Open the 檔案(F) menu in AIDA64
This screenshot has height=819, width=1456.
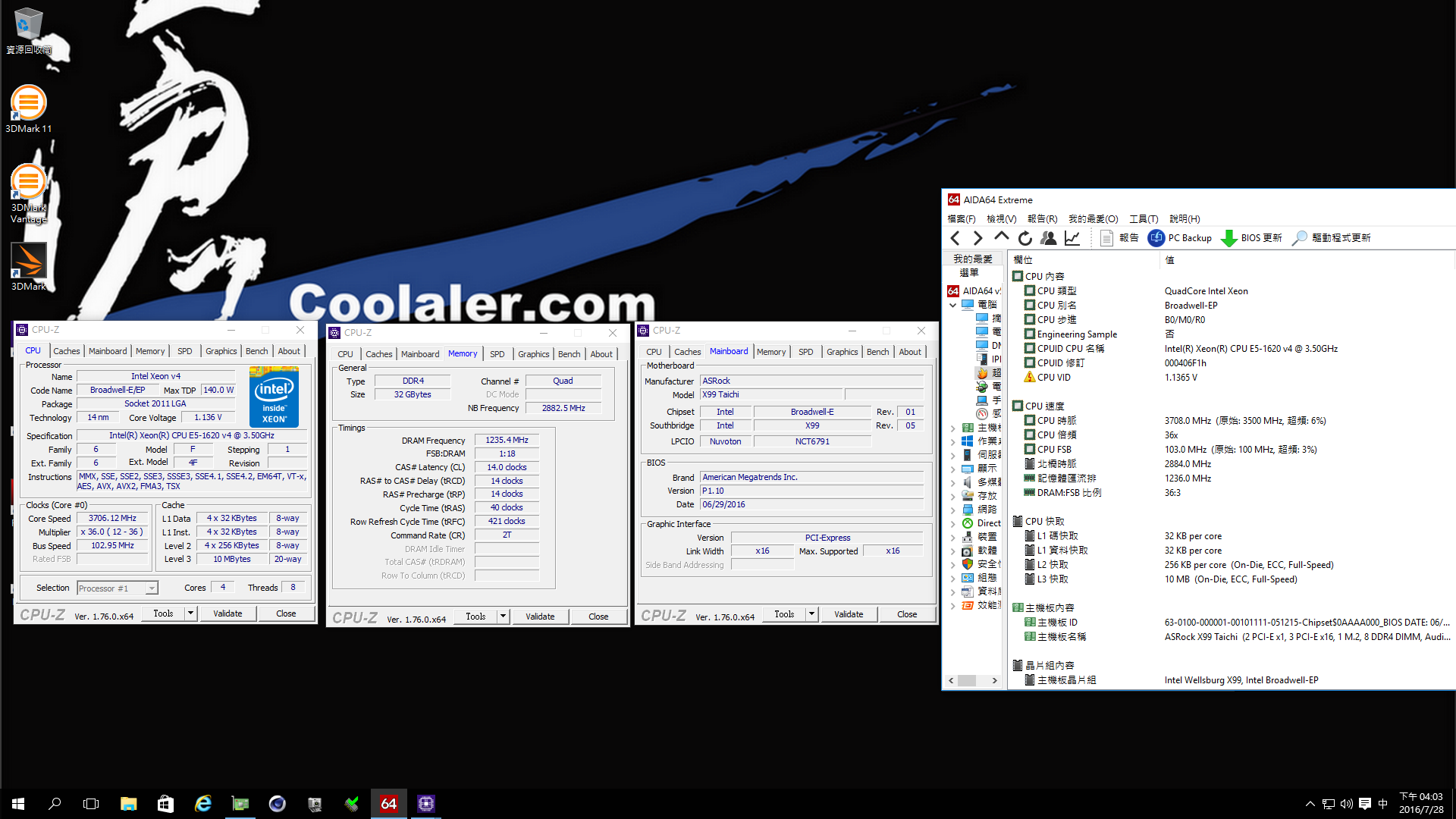point(962,219)
